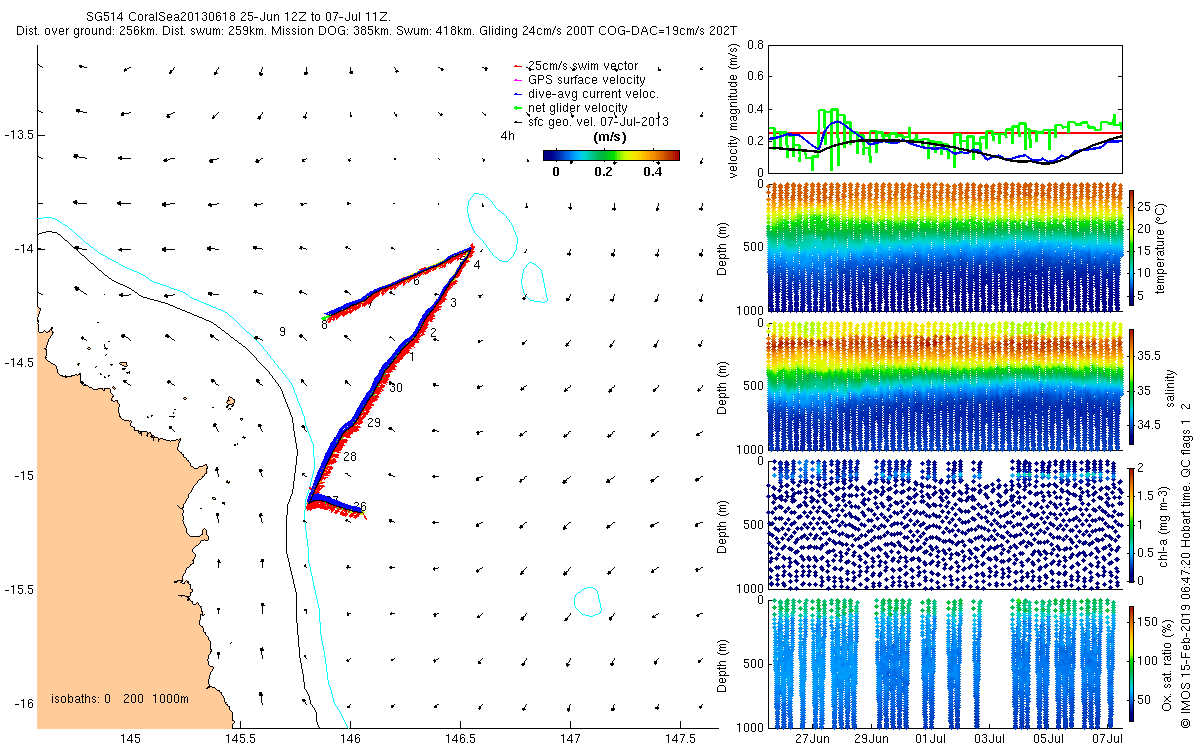The image size is (1200, 750).
Task: Click the blue dive-avg current legend marker
Action: tap(518, 94)
